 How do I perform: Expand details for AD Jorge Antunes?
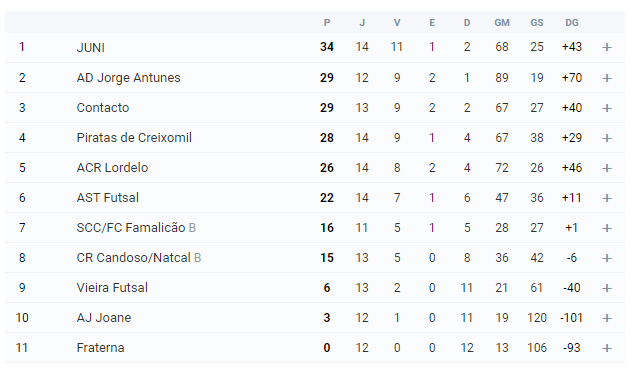click(x=607, y=78)
